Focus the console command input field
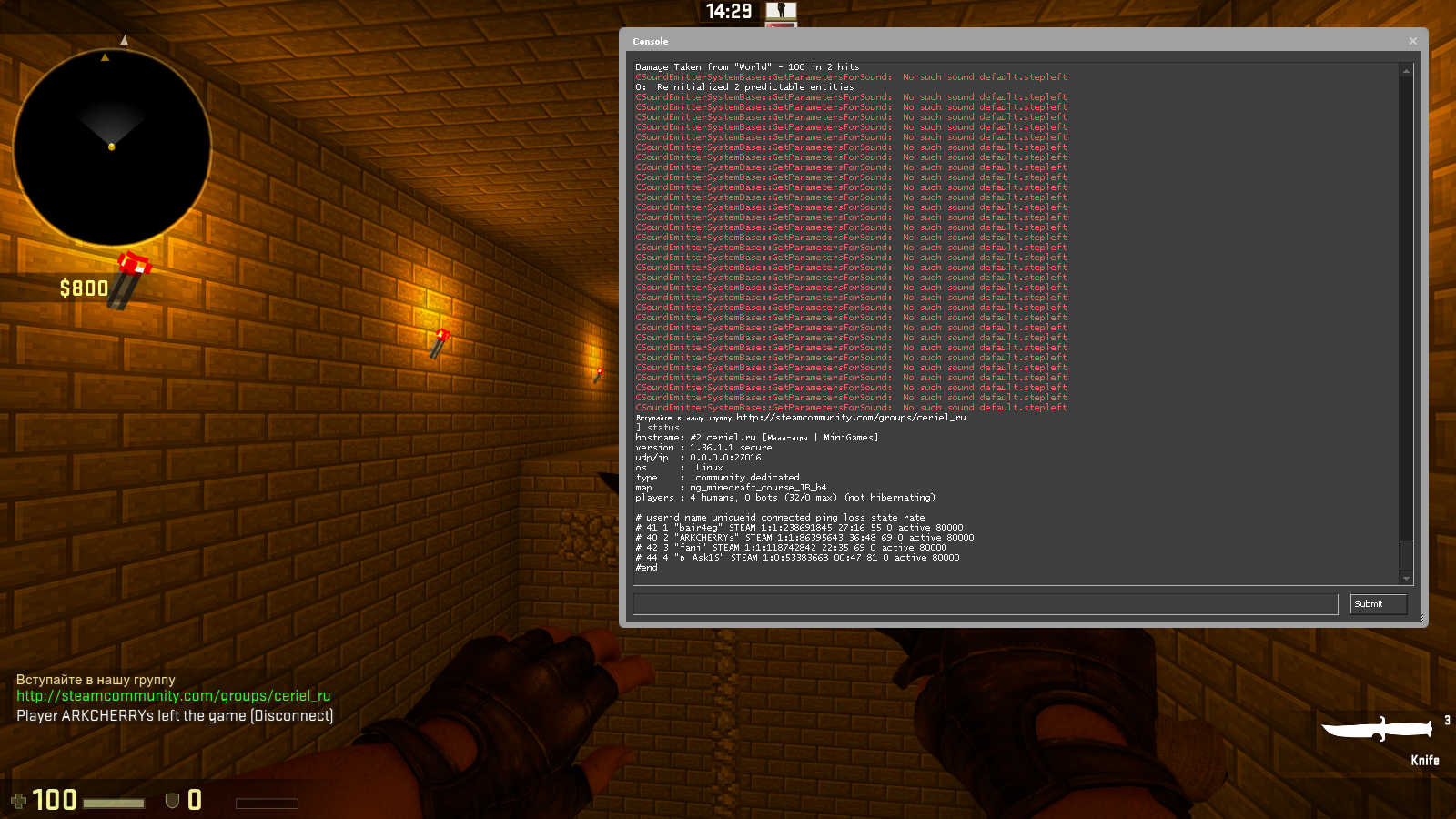Image resolution: width=1456 pixels, height=819 pixels. [985, 604]
